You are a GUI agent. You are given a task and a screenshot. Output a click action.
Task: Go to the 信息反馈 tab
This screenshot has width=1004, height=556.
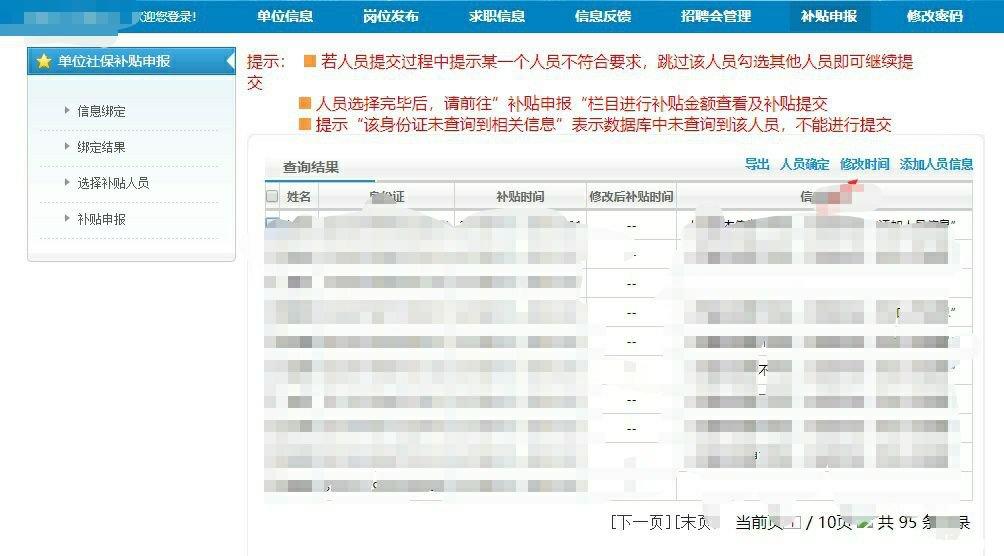click(603, 16)
